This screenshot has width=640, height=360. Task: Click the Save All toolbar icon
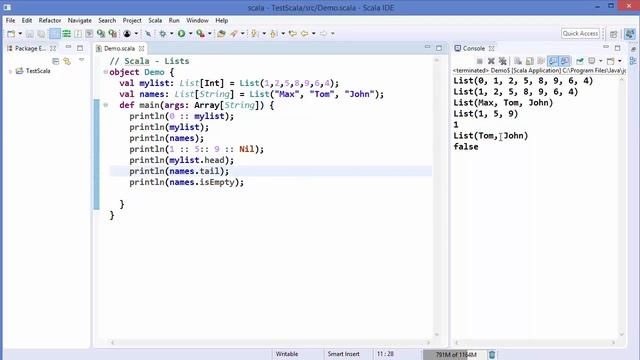(41, 33)
